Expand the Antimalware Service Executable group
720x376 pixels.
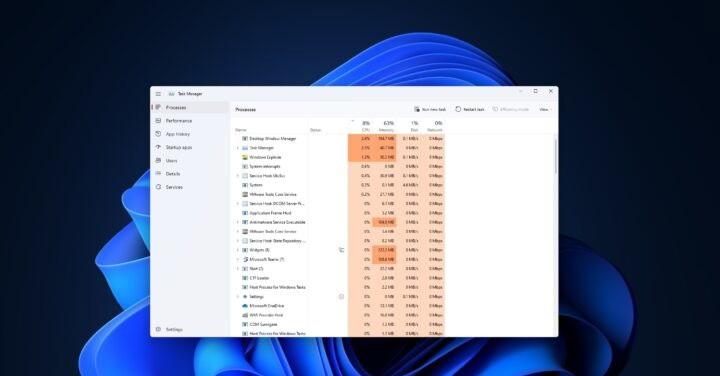tap(237, 222)
